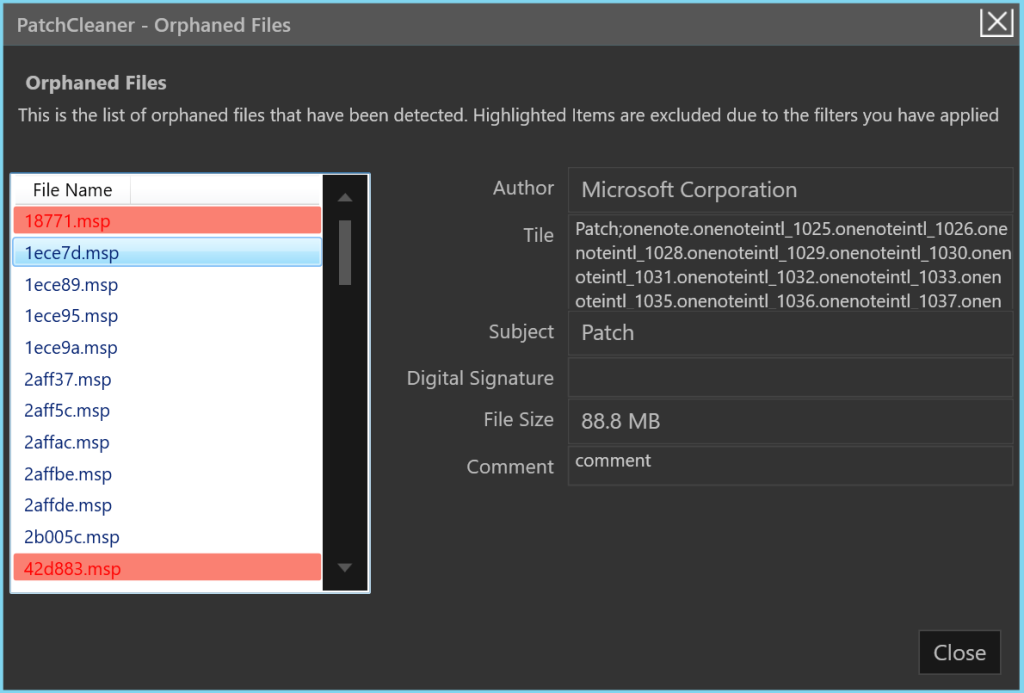Select 2aff37.msp orphaned file
The height and width of the screenshot is (693, 1024).
pyautogui.click(x=167, y=380)
